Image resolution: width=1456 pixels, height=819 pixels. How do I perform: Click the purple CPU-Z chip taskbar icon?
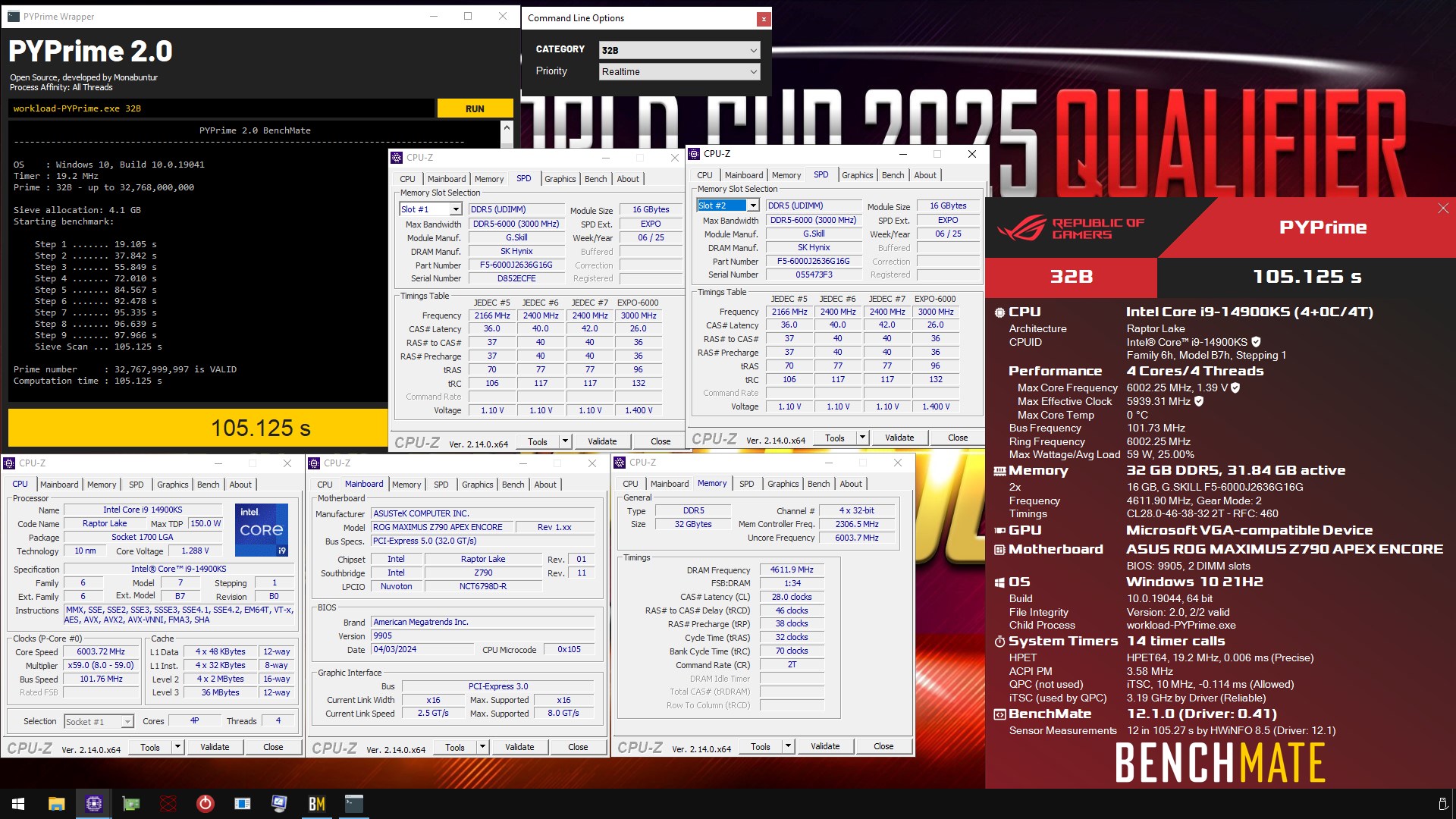[x=93, y=804]
